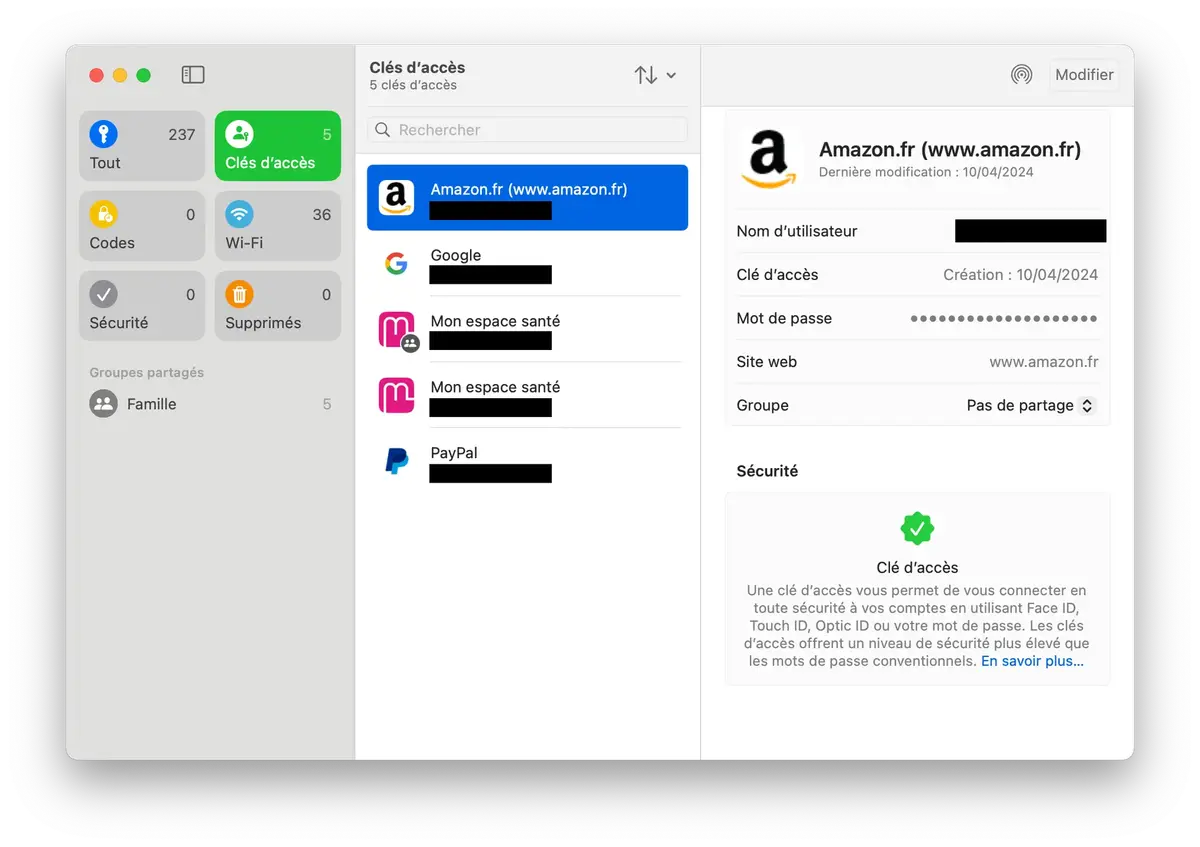This screenshot has width=1200, height=847.
Task: Toggle the sidebar visibility icon
Action: pyautogui.click(x=192, y=74)
